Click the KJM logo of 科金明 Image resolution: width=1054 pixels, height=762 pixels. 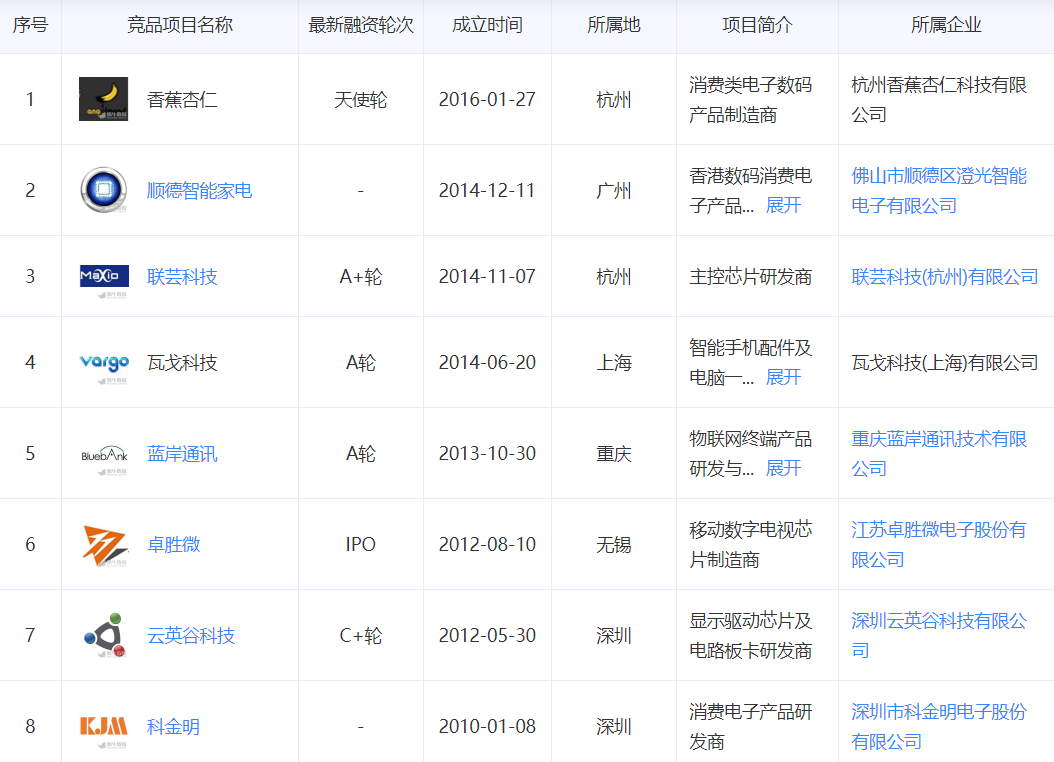pos(104,726)
